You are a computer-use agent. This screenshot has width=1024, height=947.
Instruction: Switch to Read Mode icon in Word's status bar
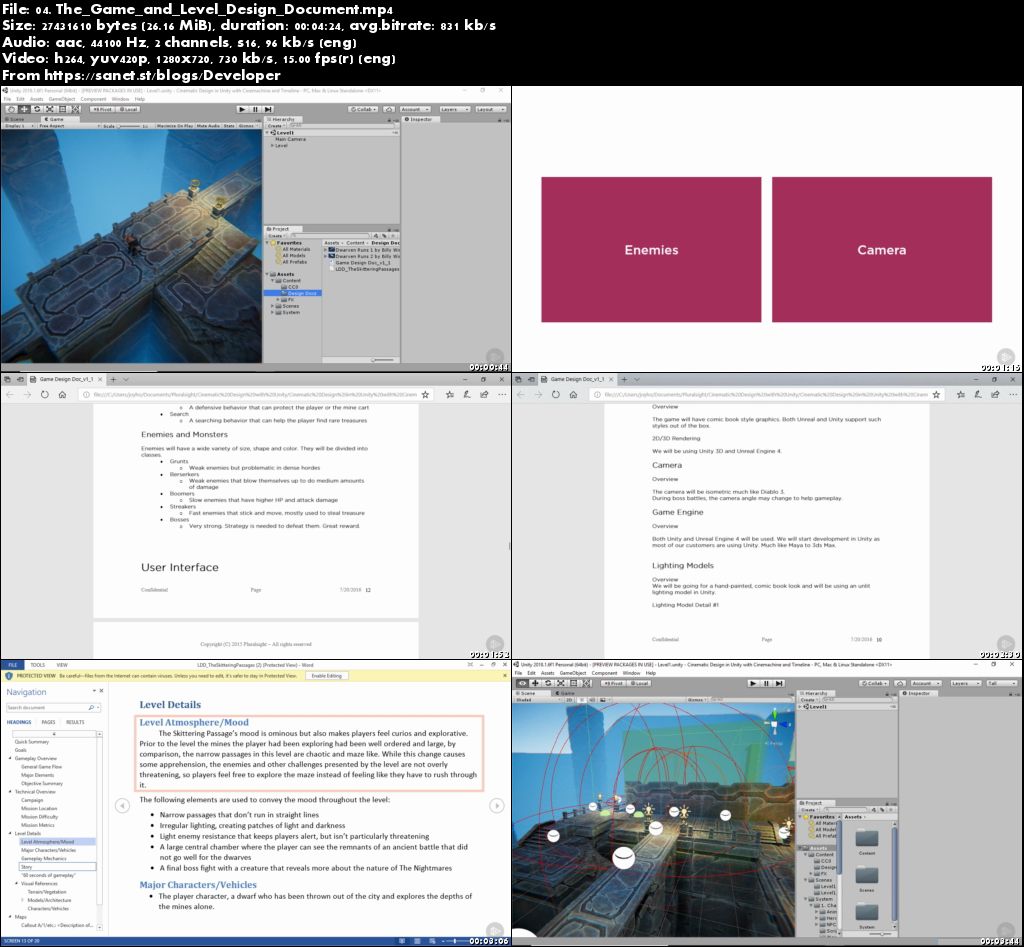403,941
